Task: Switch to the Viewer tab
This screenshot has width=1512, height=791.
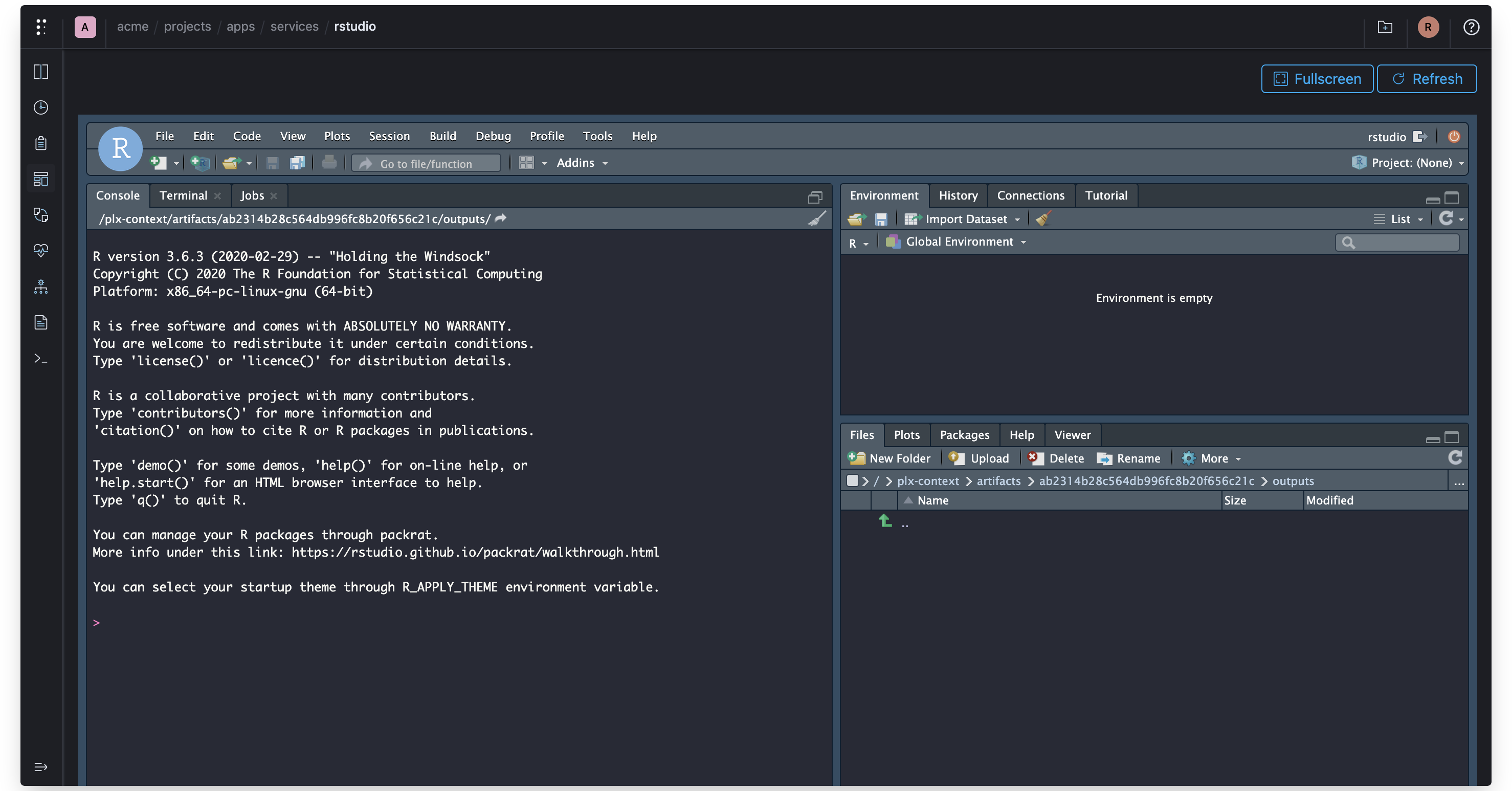Action: [x=1073, y=434]
